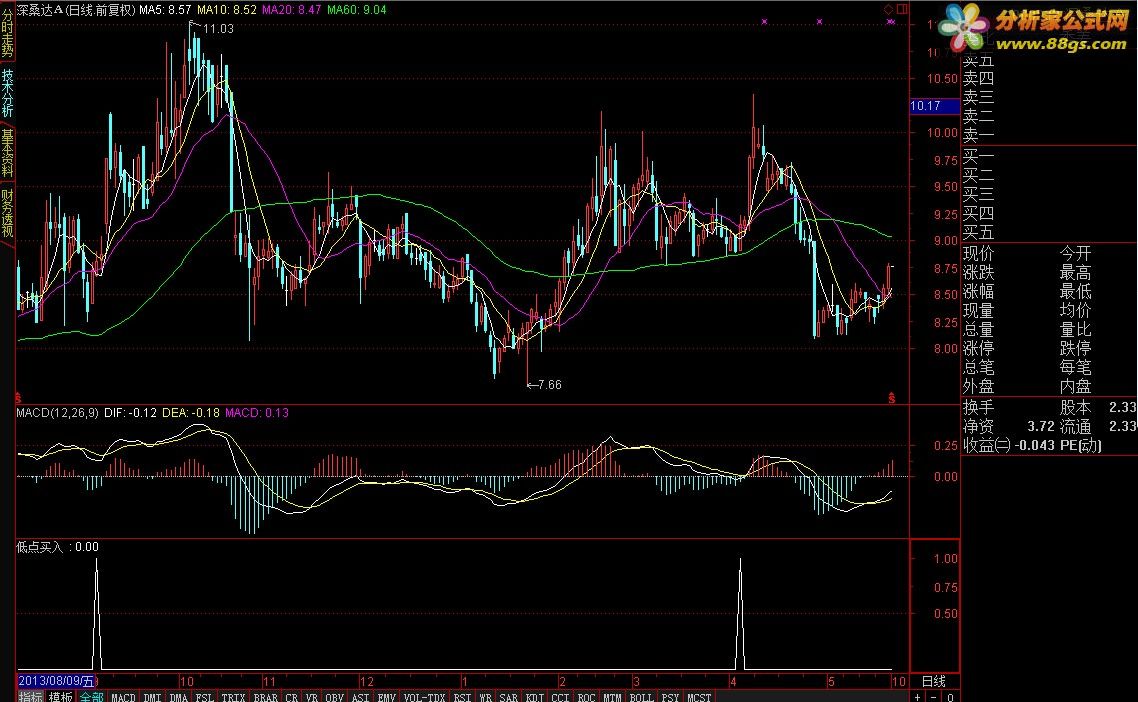Click the MA60: 9.04 label
This screenshot has height=702, width=1138.
356,10
